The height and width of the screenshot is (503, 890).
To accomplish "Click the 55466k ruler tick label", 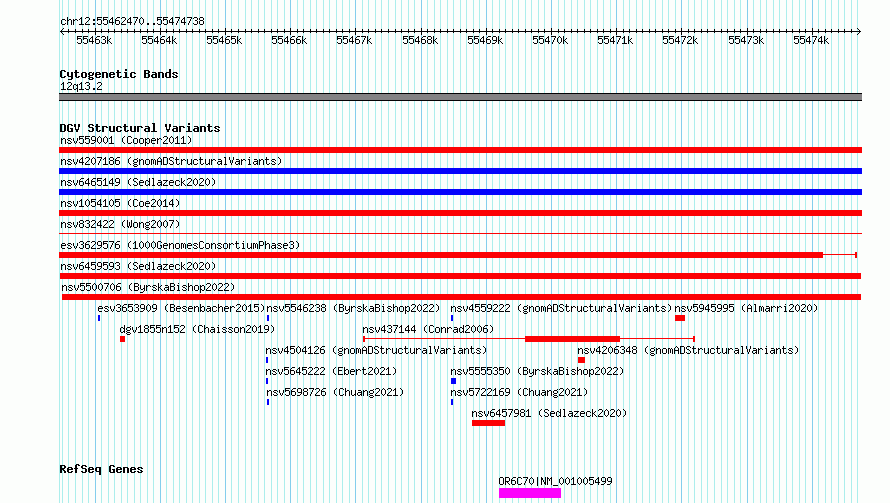I will pos(289,40).
